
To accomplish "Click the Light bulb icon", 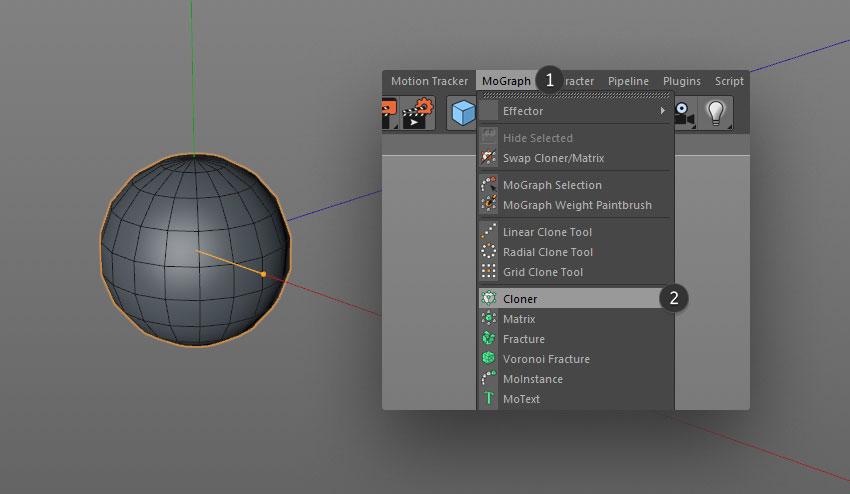I will click(716, 113).
